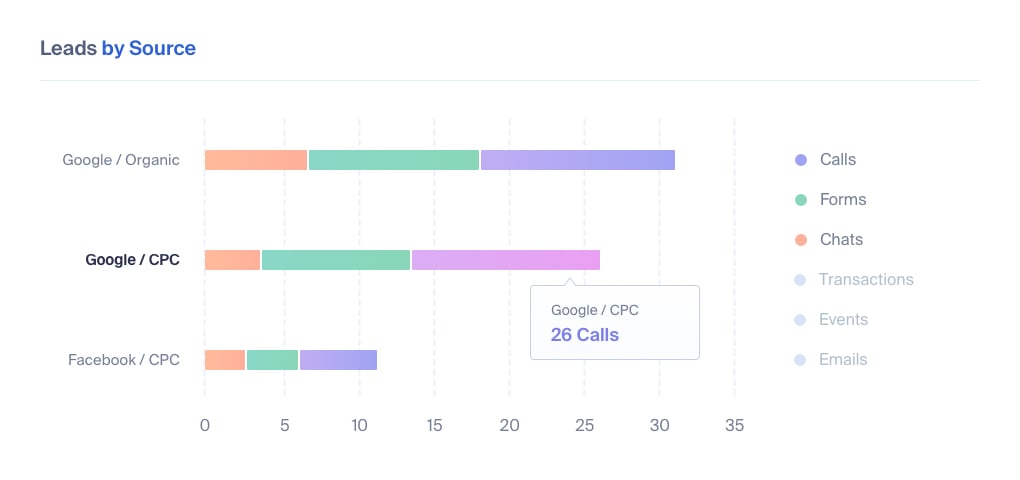The width and height of the screenshot is (1020, 480).
Task: Click the Google / Organic Chats bar segment
Action: [256, 160]
